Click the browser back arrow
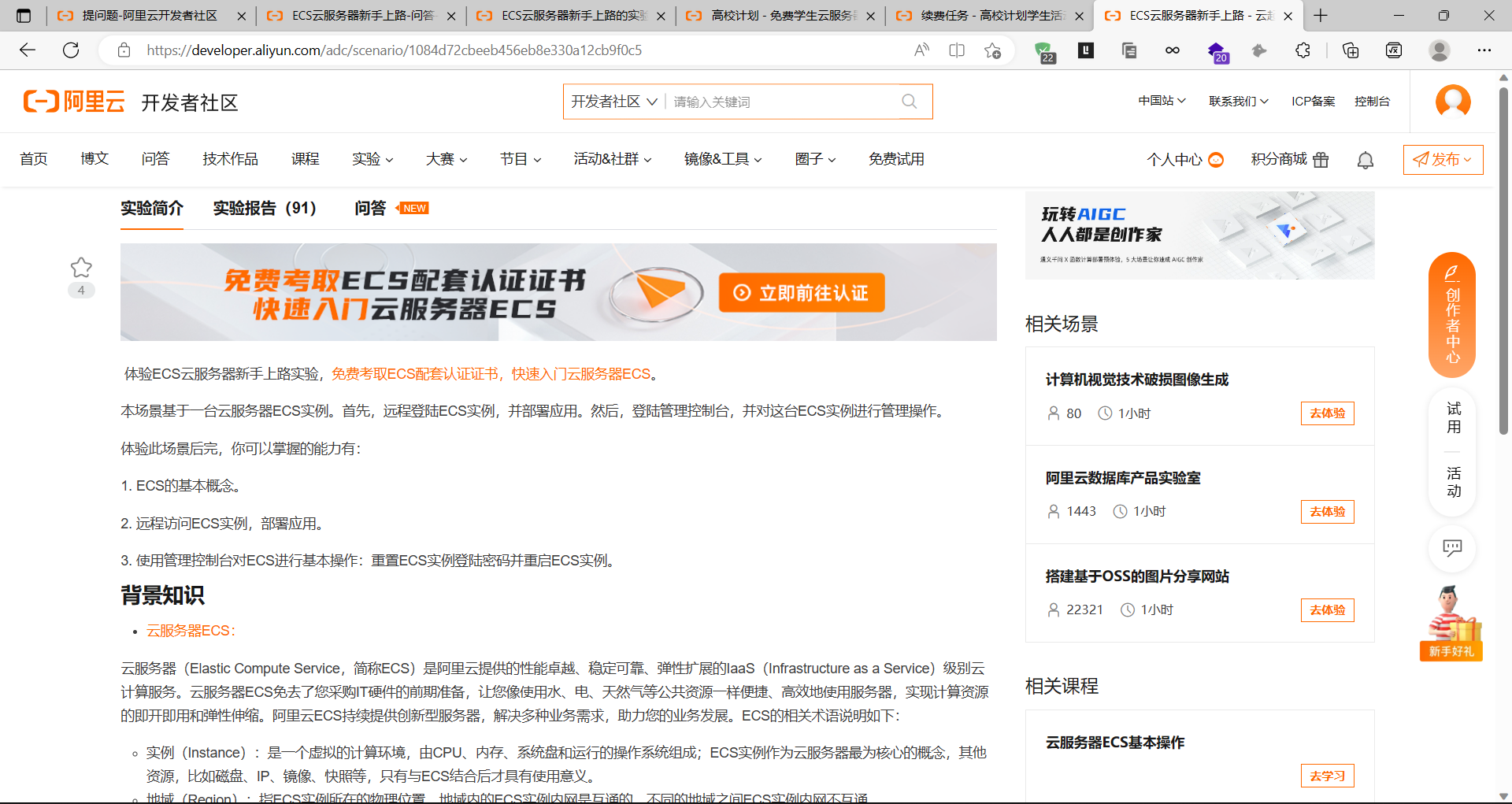1512x804 pixels. (x=28, y=50)
